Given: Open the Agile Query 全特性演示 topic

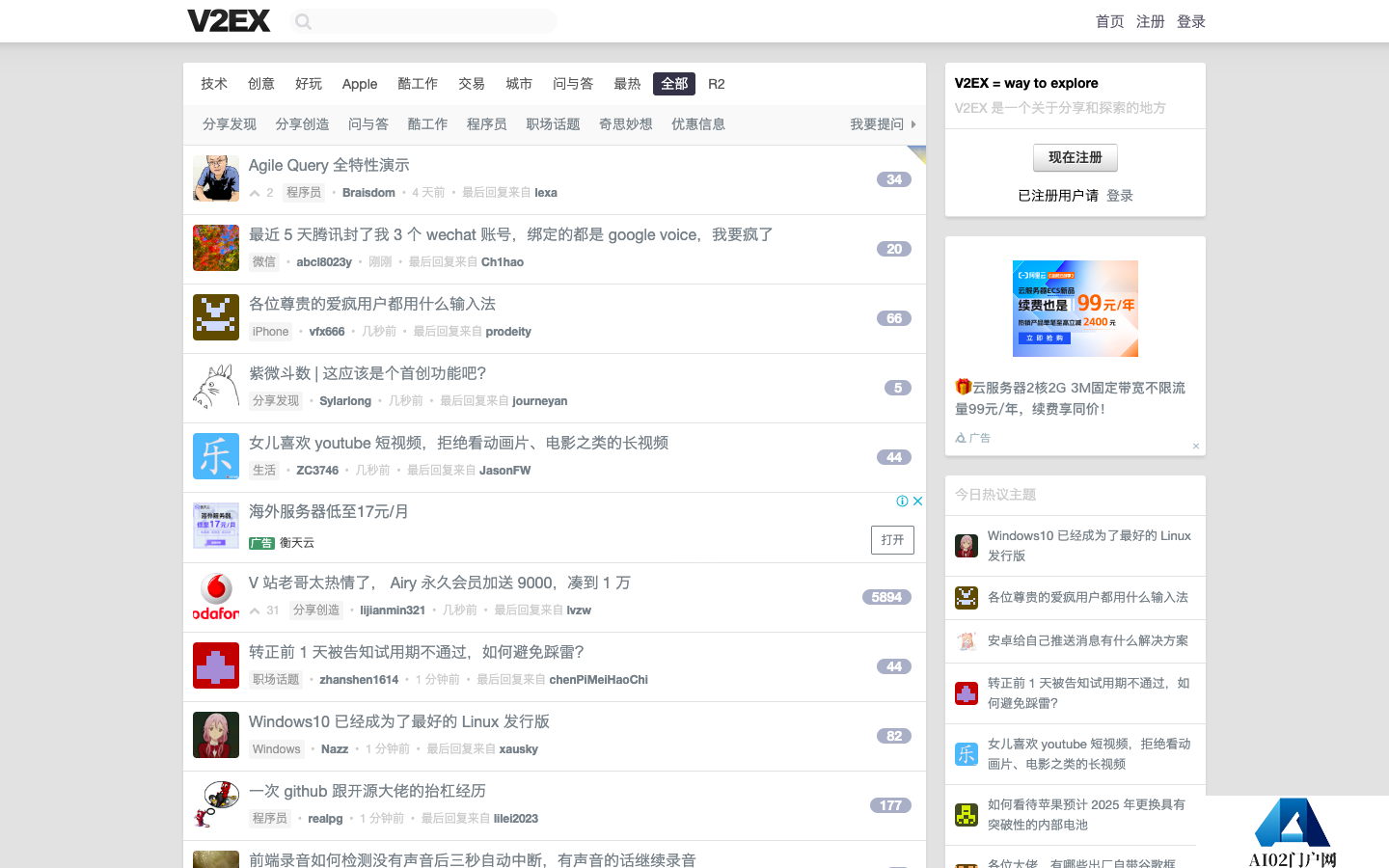Looking at the screenshot, I should pos(329,166).
